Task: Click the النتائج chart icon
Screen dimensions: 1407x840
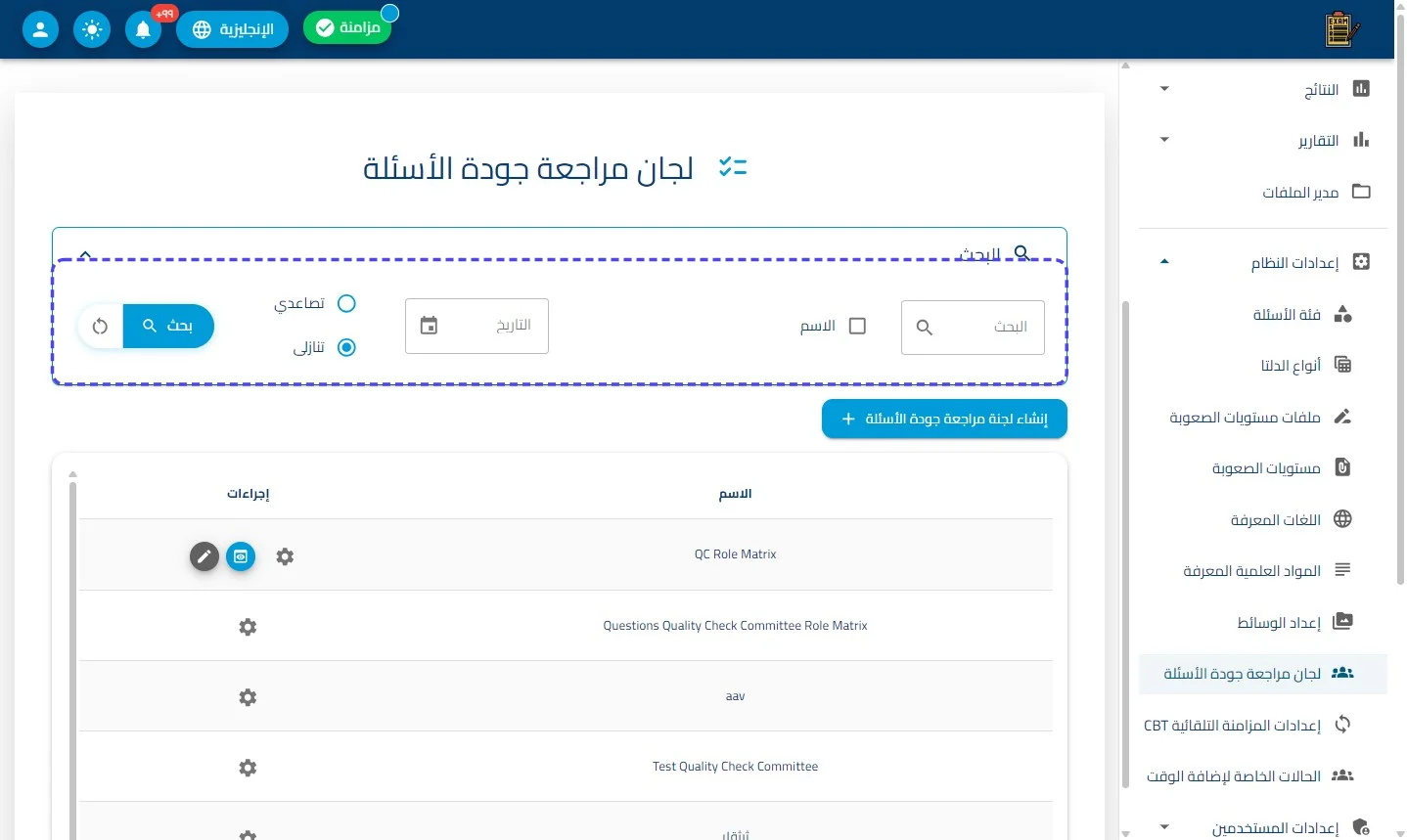Action: pos(1361,89)
